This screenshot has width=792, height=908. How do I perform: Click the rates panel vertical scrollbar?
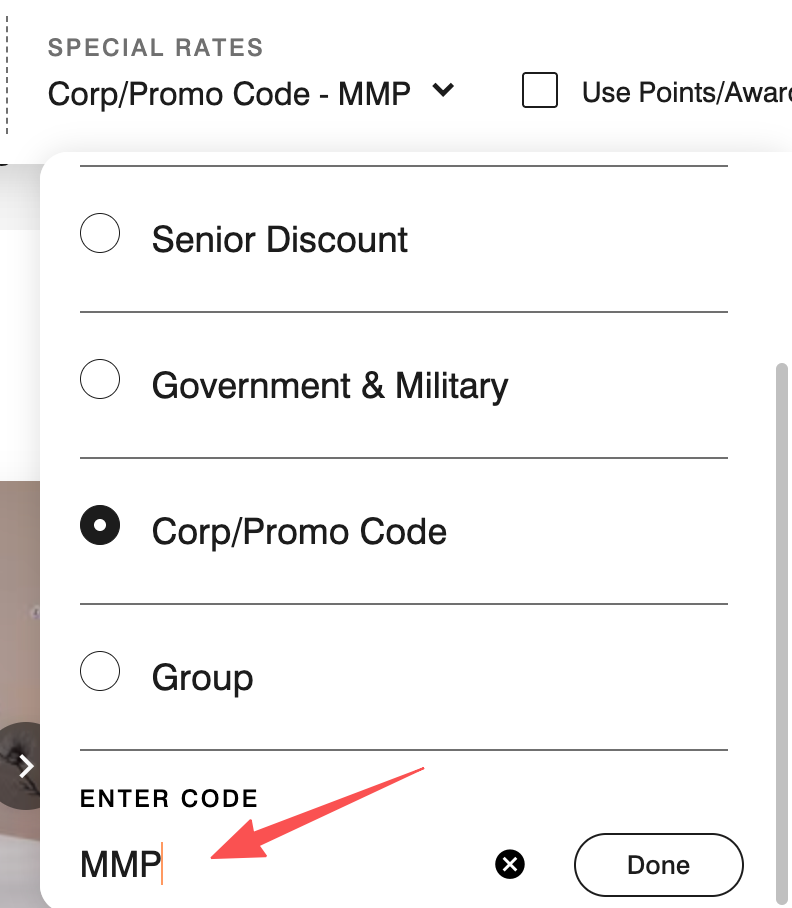(782, 630)
